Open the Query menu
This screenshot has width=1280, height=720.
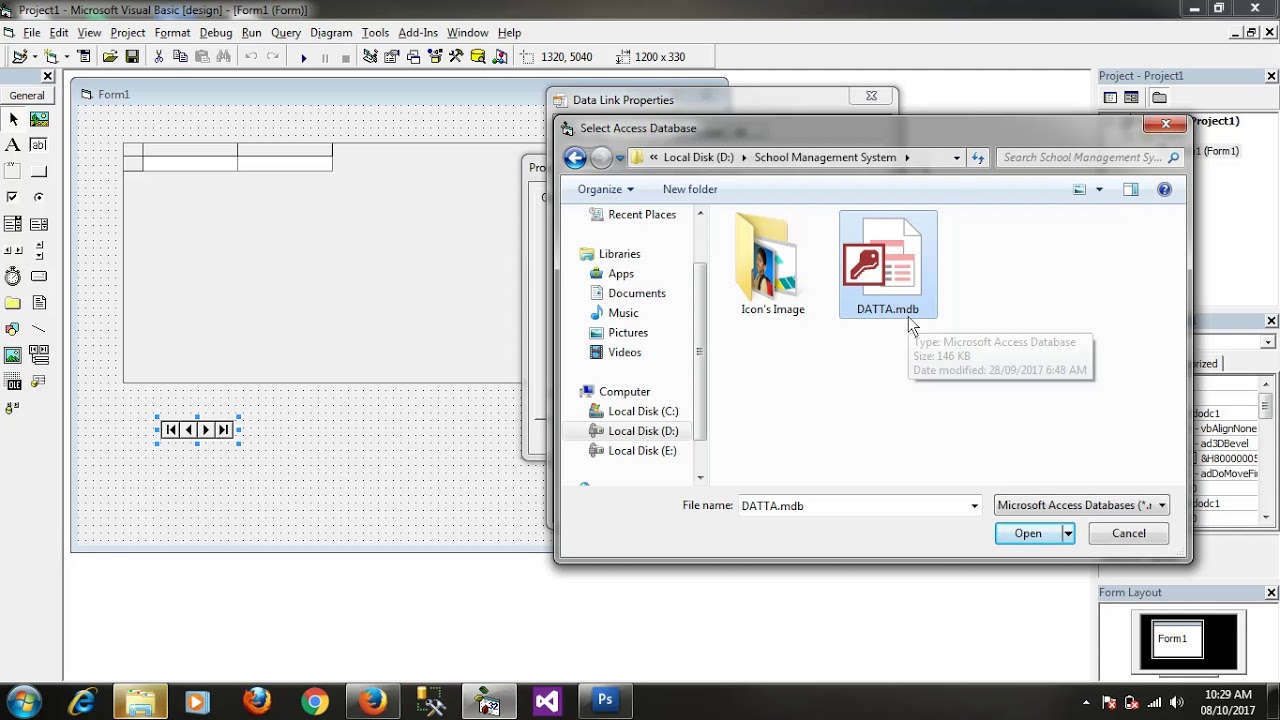point(285,33)
